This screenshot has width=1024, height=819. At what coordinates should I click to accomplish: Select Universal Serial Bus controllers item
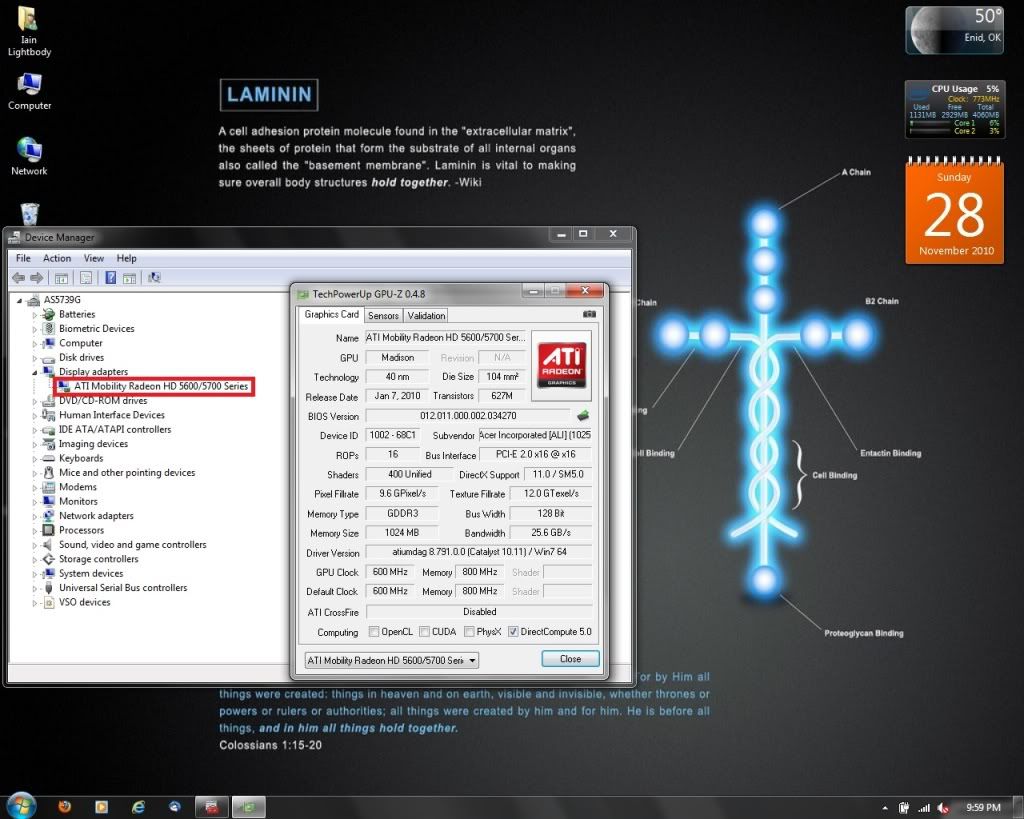point(123,588)
